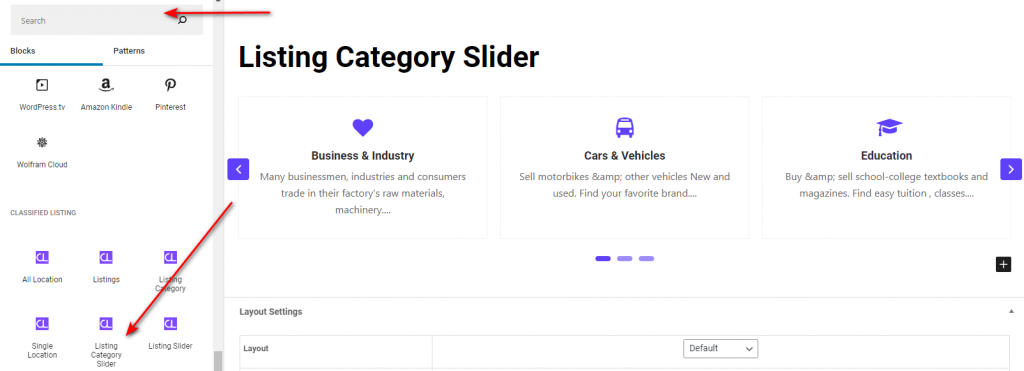1024x371 pixels.
Task: Open the Layout Default dropdown
Action: click(x=720, y=348)
